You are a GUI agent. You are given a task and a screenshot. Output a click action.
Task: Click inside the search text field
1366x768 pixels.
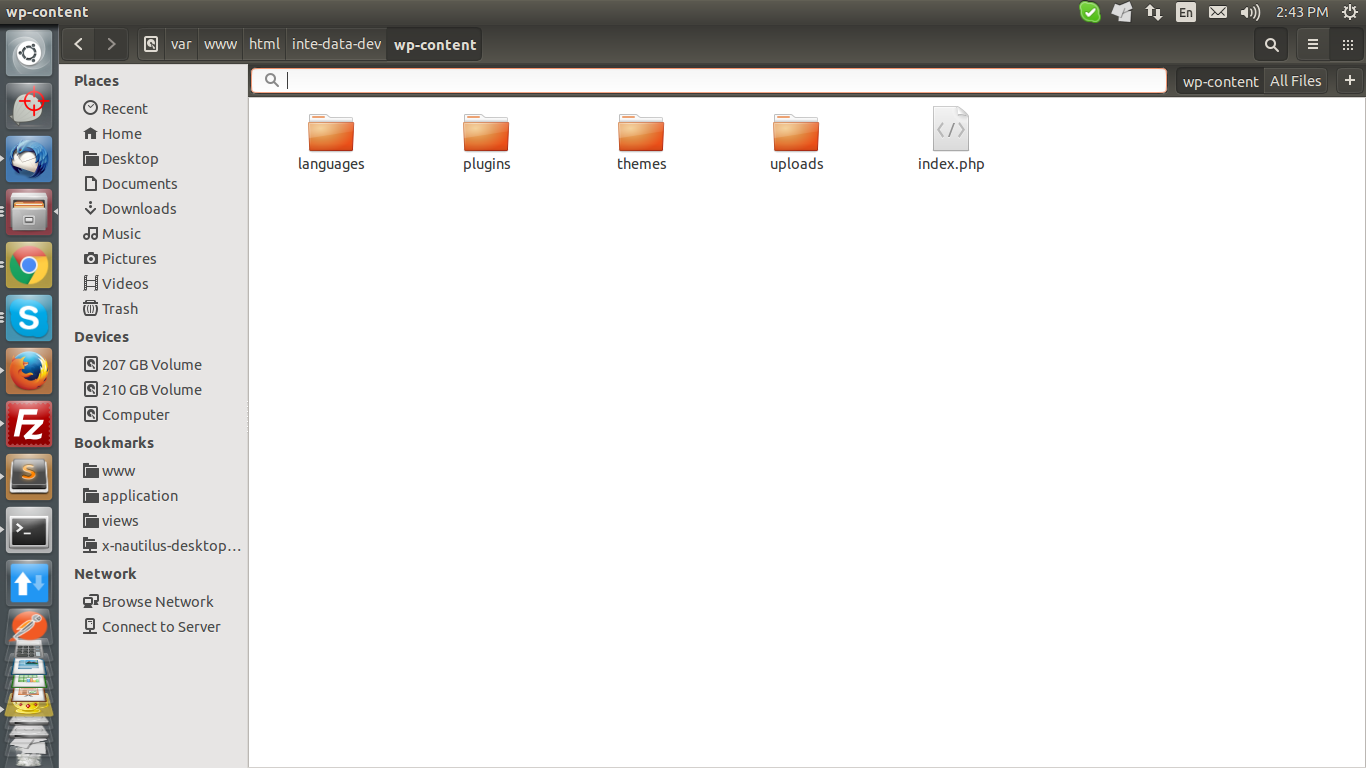coord(720,81)
